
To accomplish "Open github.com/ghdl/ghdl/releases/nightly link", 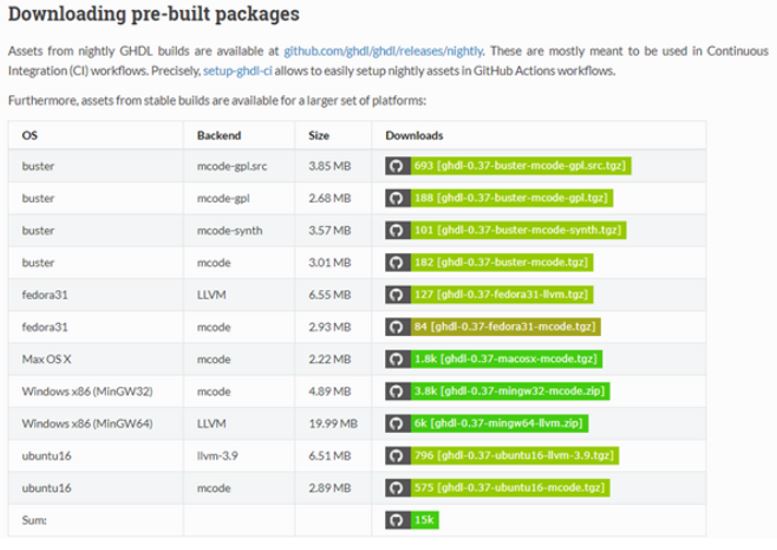I will [384, 50].
